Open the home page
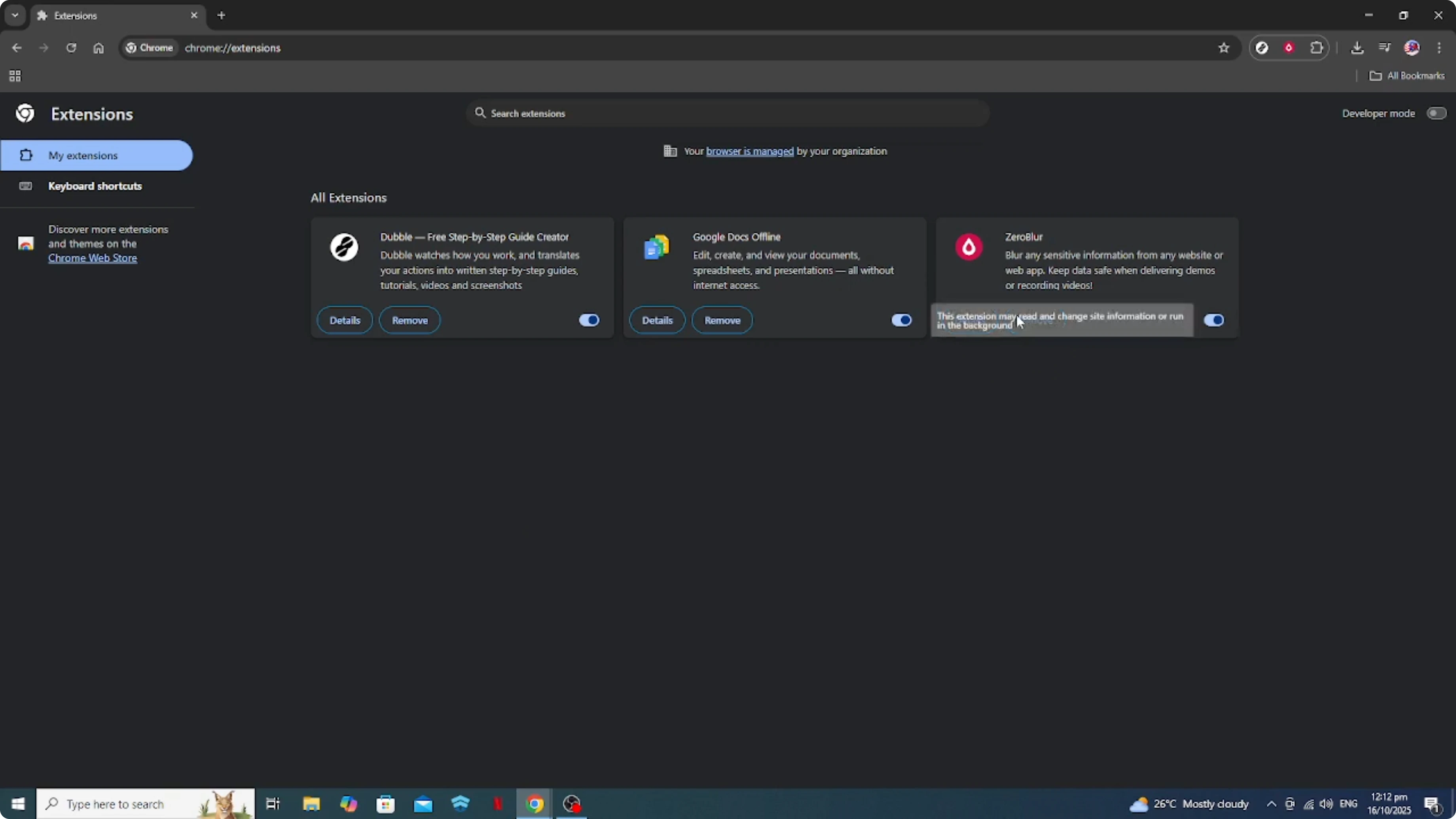This screenshot has height=819, width=1456. point(99,48)
